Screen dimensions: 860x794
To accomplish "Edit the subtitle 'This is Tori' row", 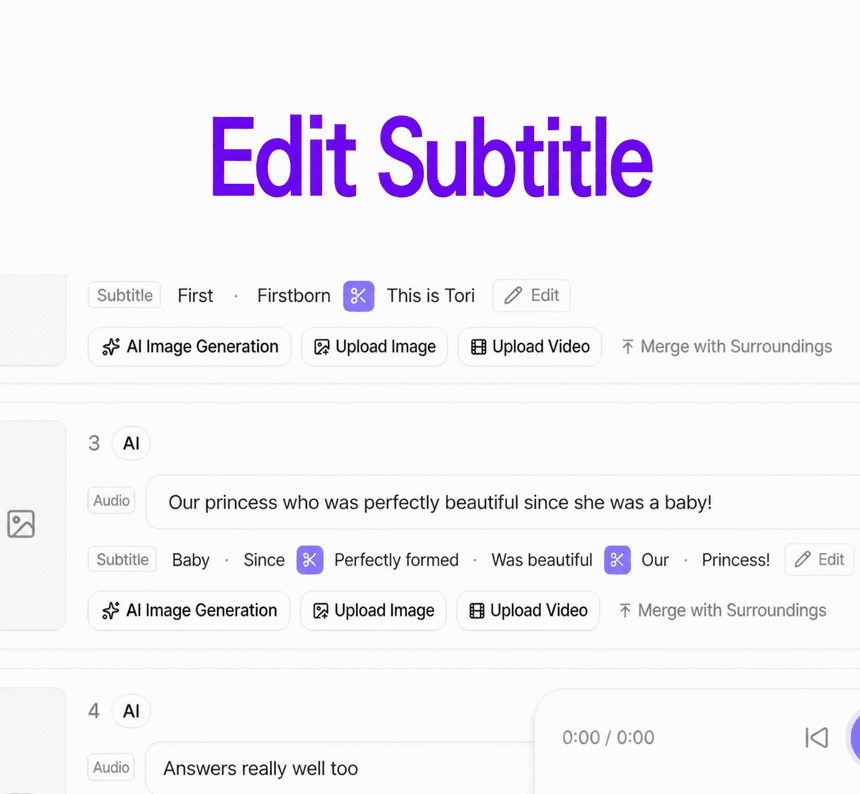I will click(531, 296).
